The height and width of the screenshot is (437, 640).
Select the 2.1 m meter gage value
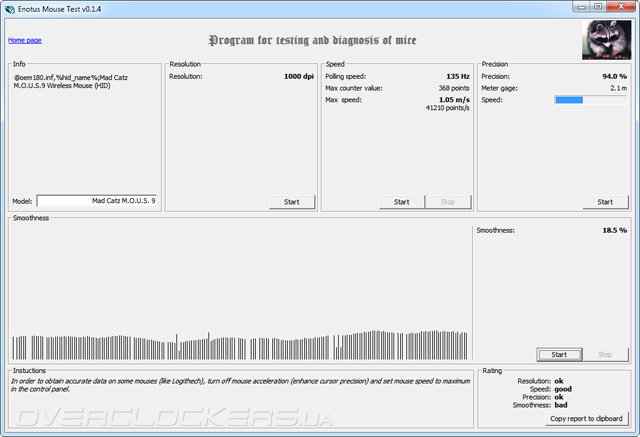[619, 88]
